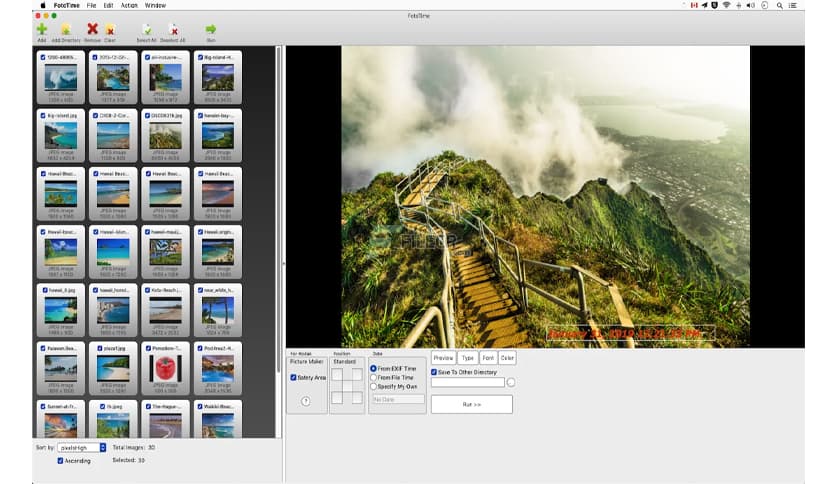836x484 pixels.
Task: Click the Select All toolbar icon
Action: coord(147,29)
